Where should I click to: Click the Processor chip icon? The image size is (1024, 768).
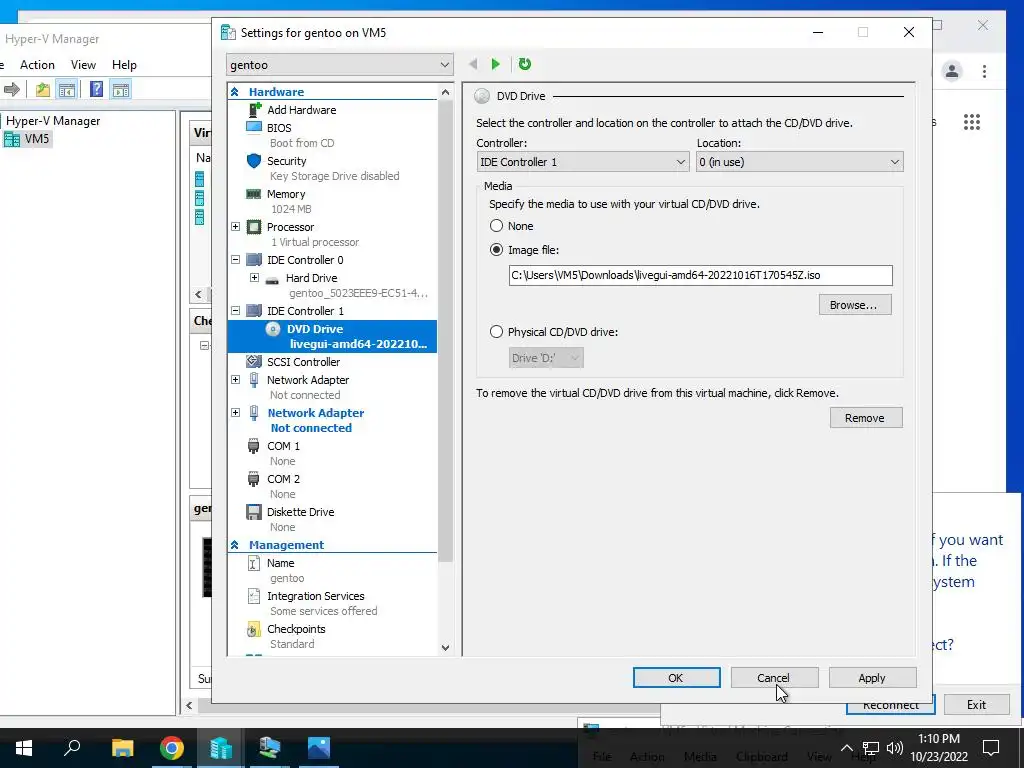(254, 227)
